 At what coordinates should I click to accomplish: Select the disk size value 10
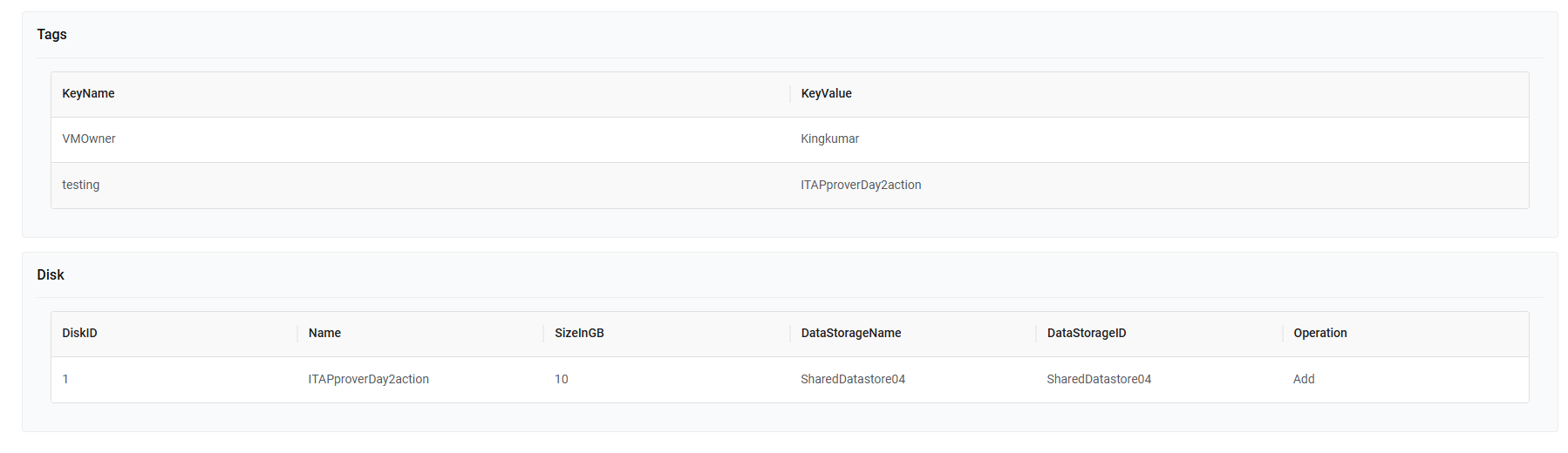(562, 380)
